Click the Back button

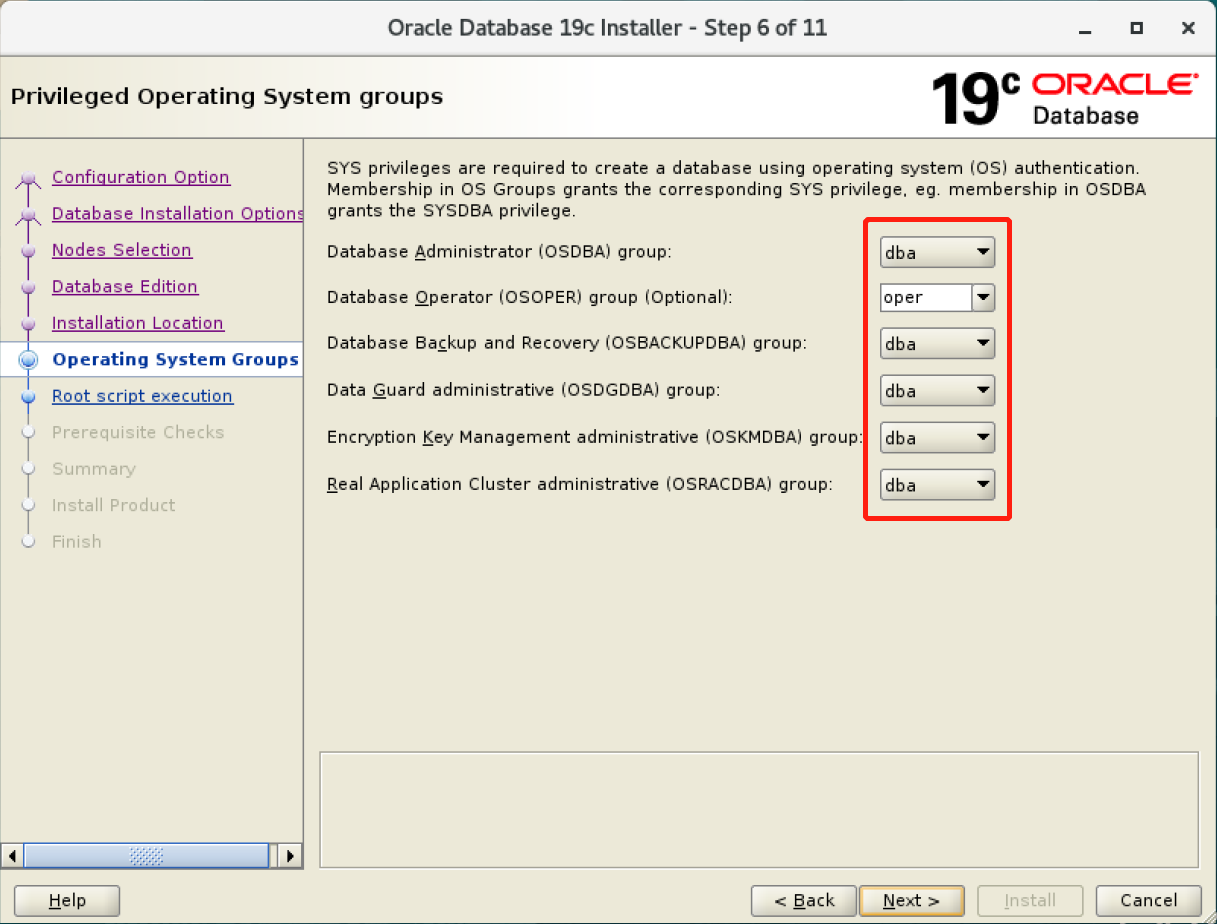coord(804,901)
